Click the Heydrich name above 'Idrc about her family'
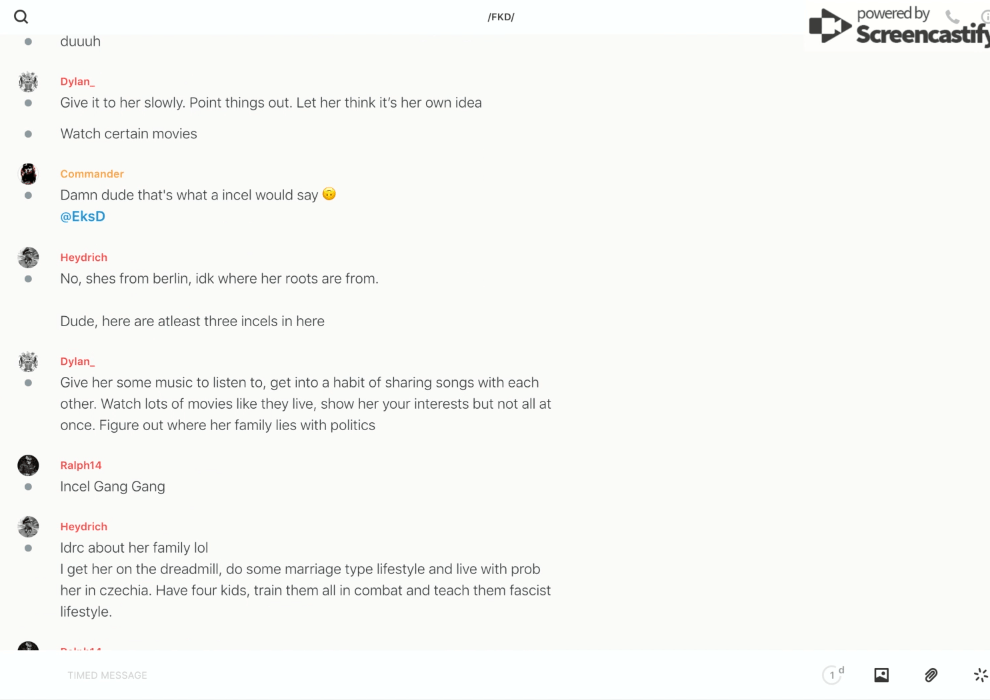This screenshot has height=700, width=990. tap(84, 526)
